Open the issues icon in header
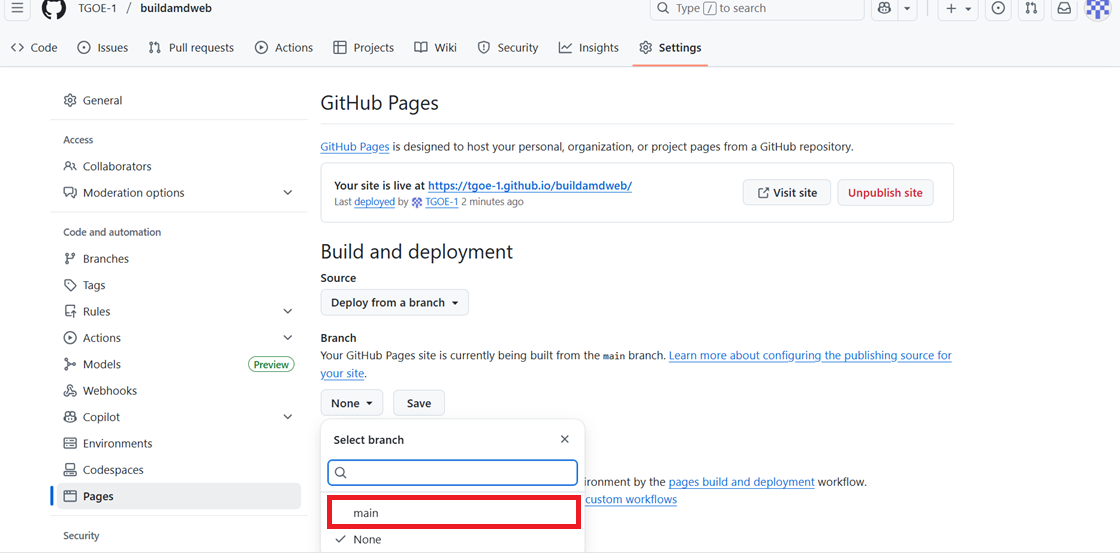 (x=998, y=9)
